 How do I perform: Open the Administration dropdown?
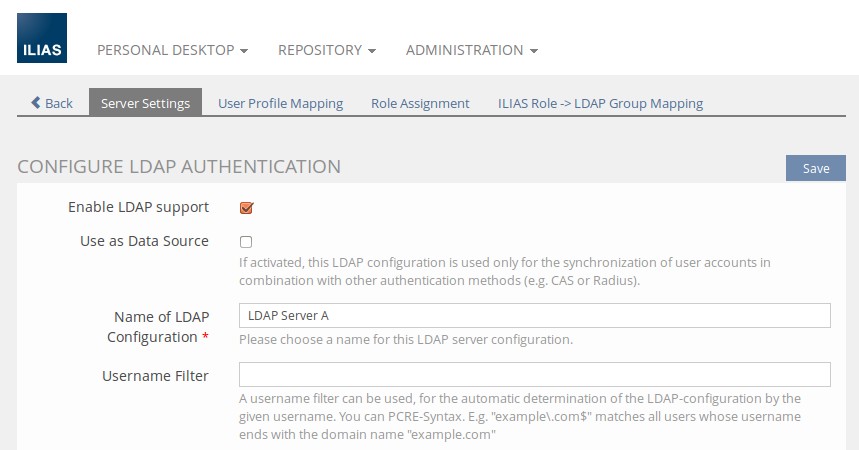pos(472,50)
